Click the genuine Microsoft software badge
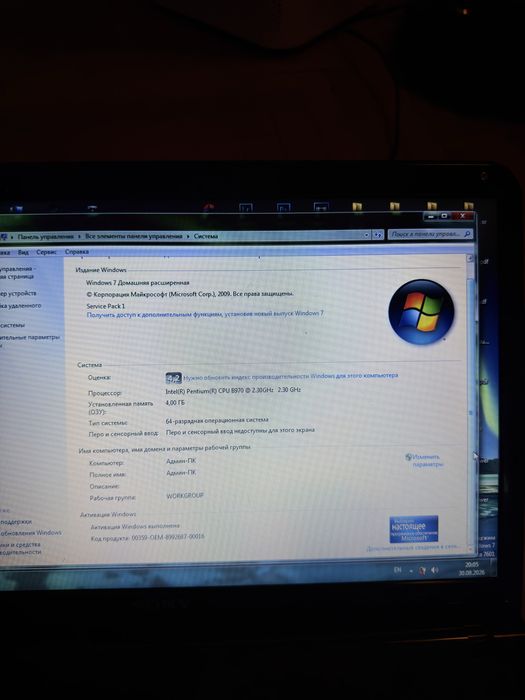The height and width of the screenshot is (700, 525). 413,529
